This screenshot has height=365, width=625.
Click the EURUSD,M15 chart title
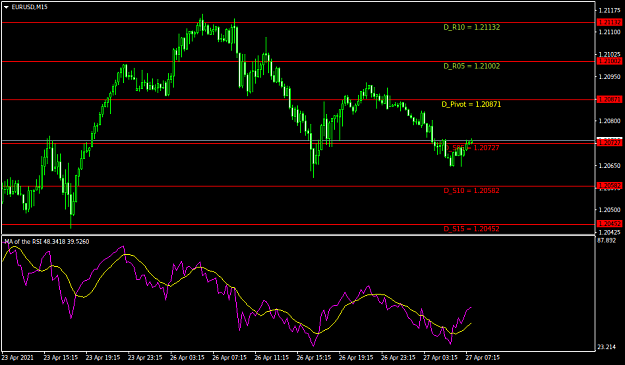pyautogui.click(x=29, y=7)
